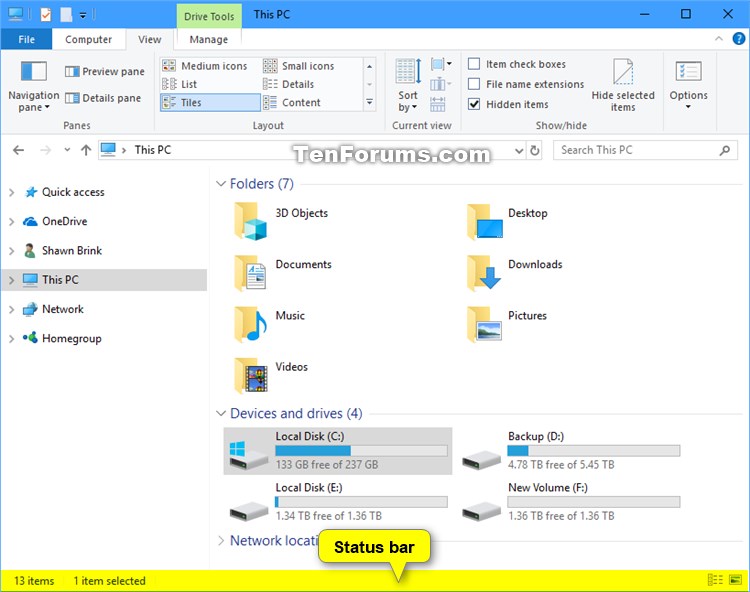Viewport: 750px width, 592px height.
Task: Switch layout to Content view
Action: click(x=292, y=102)
